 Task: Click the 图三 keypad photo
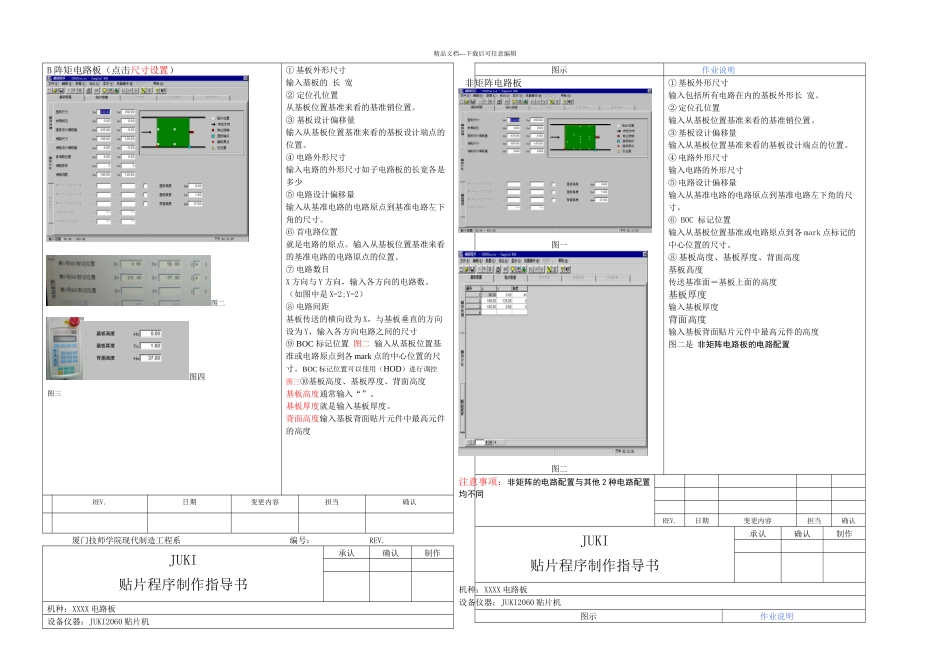point(65,348)
